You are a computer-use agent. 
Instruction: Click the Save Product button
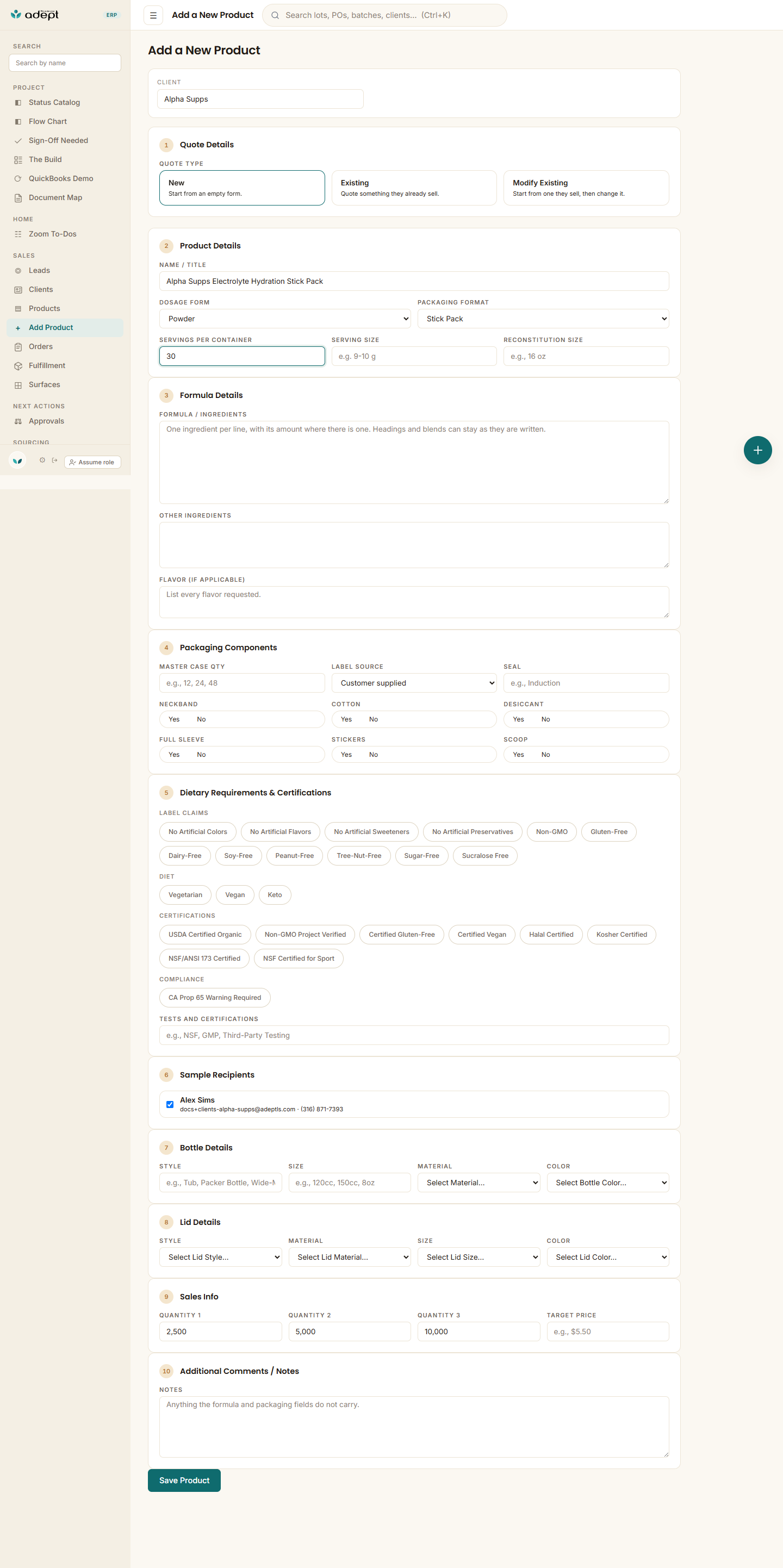click(x=184, y=1480)
